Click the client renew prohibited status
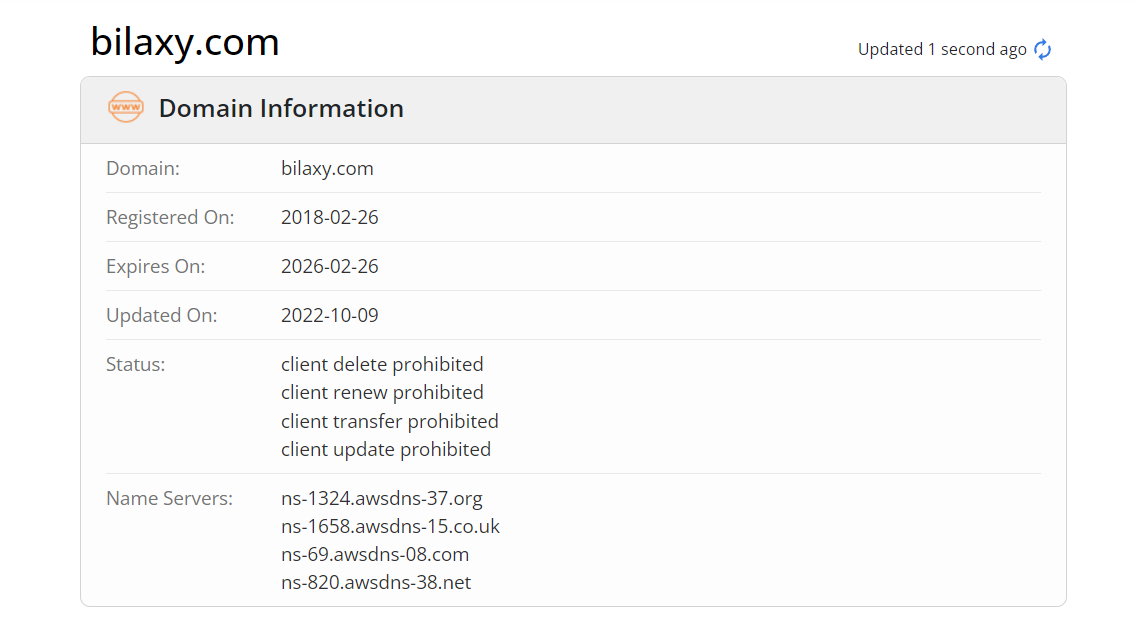The width and height of the screenshot is (1141, 625). pyautogui.click(x=382, y=392)
